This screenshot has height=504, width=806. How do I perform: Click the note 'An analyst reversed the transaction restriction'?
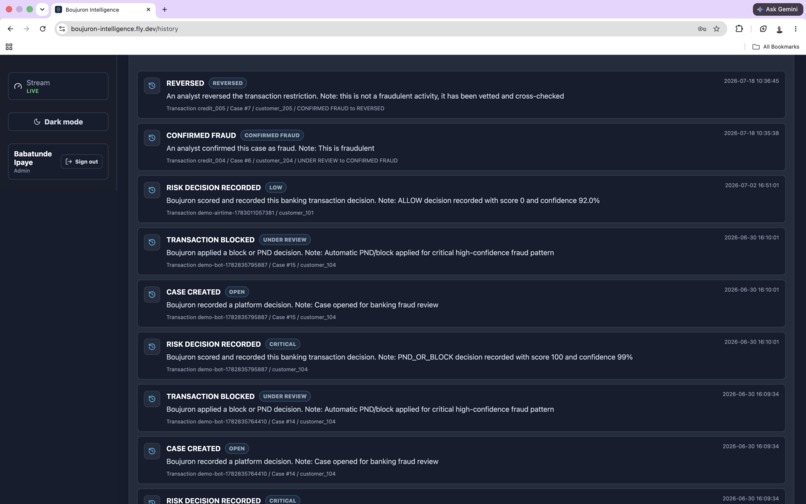(x=242, y=96)
